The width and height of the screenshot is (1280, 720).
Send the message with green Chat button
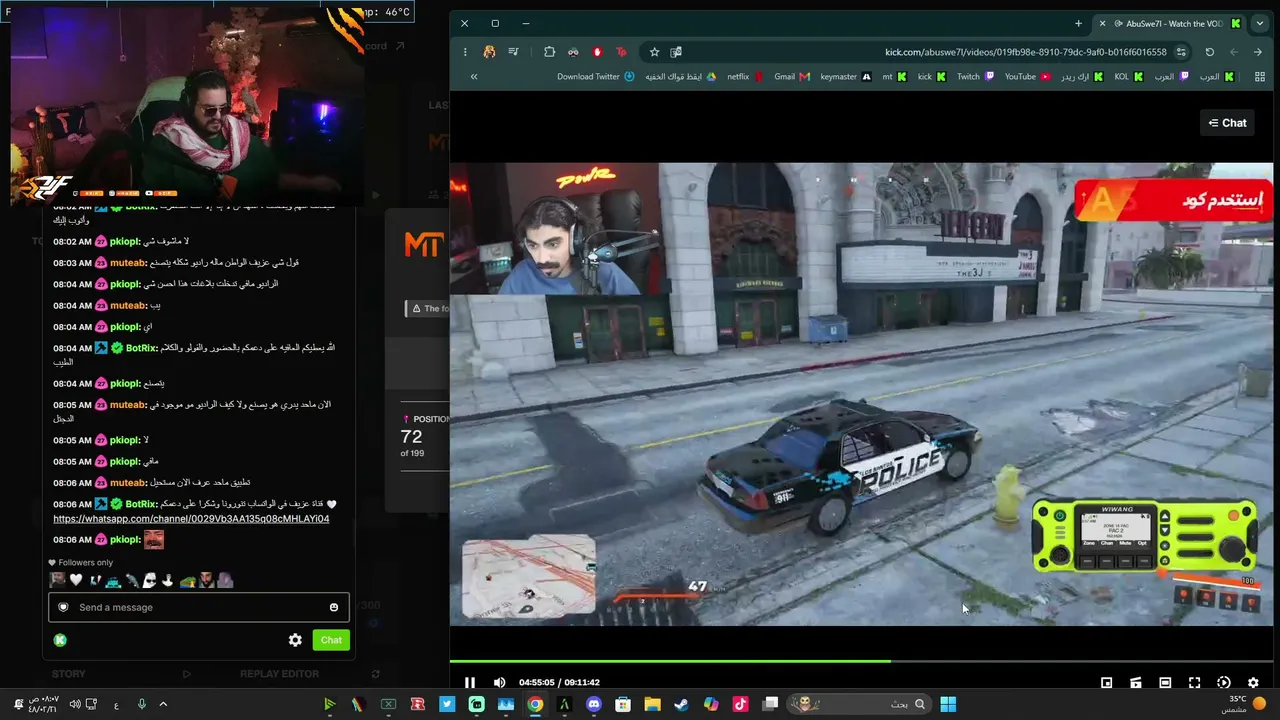(331, 640)
